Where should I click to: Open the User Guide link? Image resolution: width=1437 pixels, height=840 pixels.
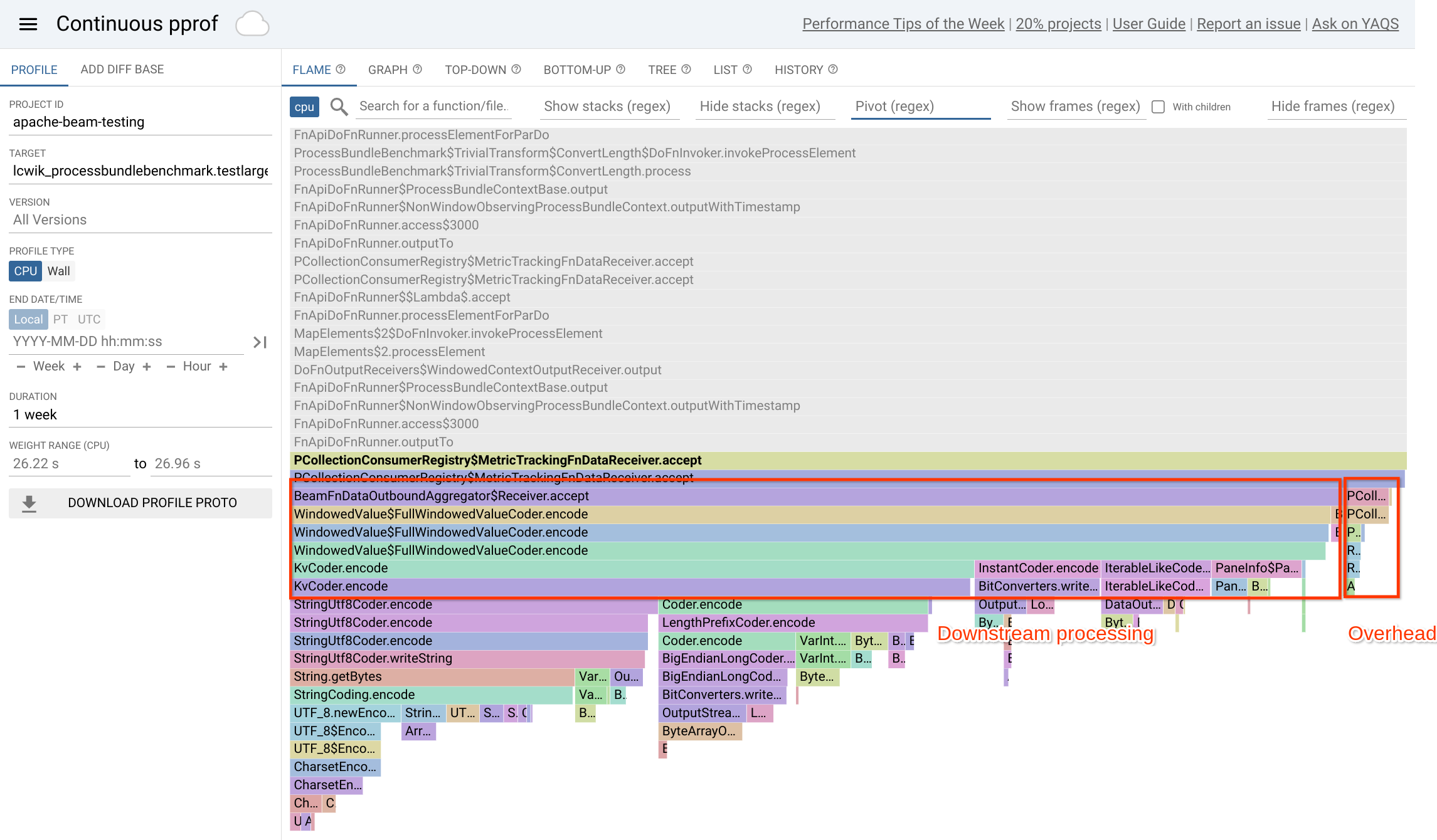1148,24
